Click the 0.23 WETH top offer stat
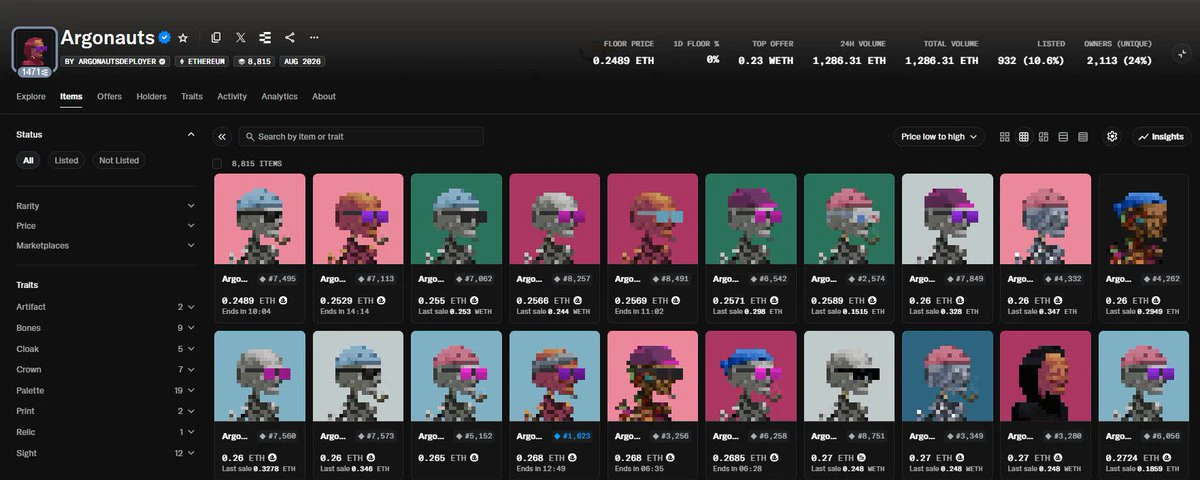1200x480 pixels. click(x=766, y=53)
